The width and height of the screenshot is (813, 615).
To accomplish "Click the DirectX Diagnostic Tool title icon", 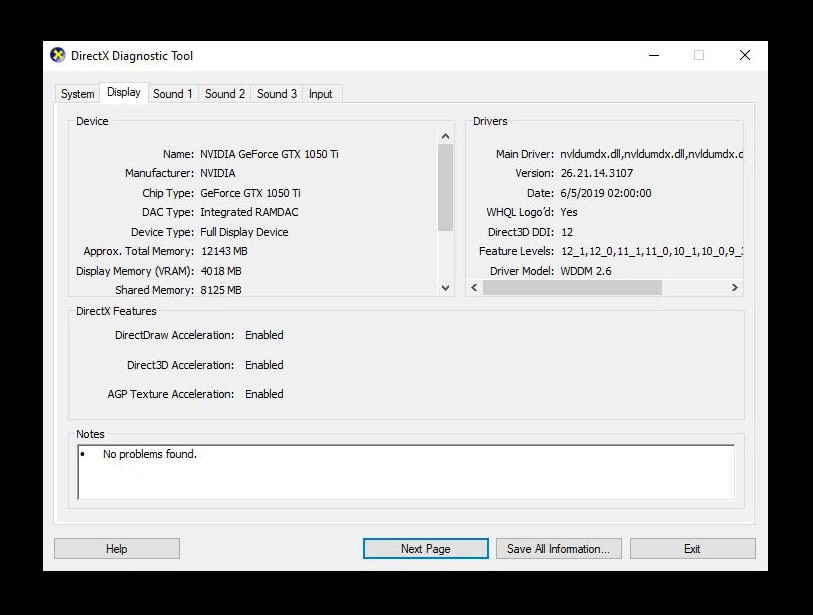I will [x=58, y=55].
